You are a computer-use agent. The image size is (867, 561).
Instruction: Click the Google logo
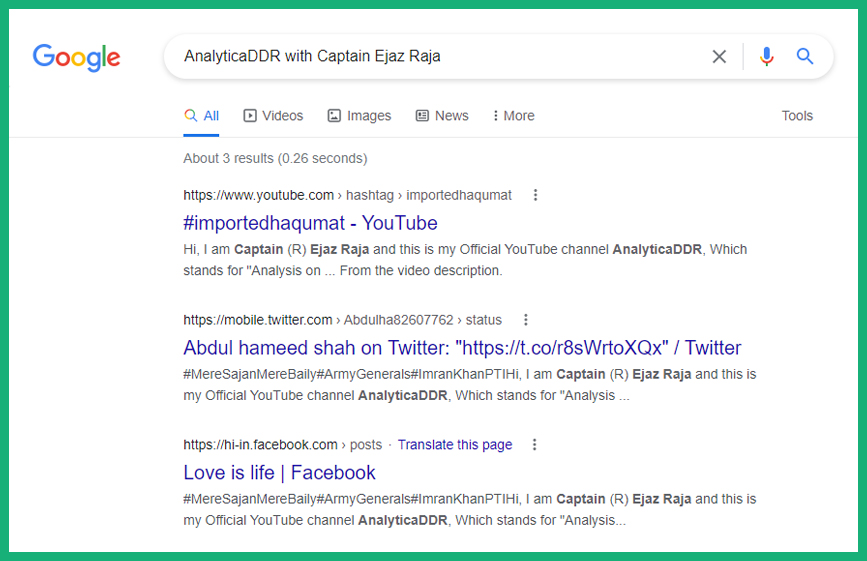click(76, 57)
